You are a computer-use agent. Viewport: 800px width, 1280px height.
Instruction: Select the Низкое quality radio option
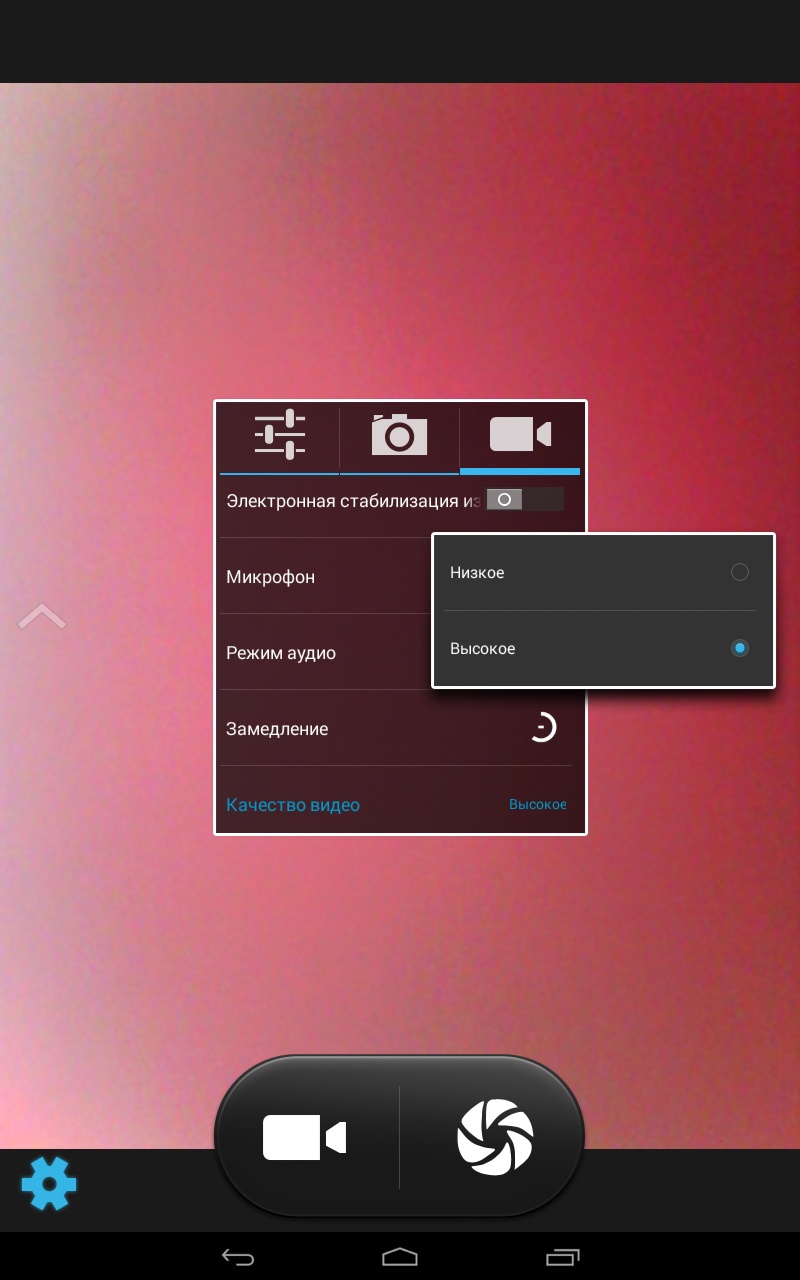click(739, 573)
